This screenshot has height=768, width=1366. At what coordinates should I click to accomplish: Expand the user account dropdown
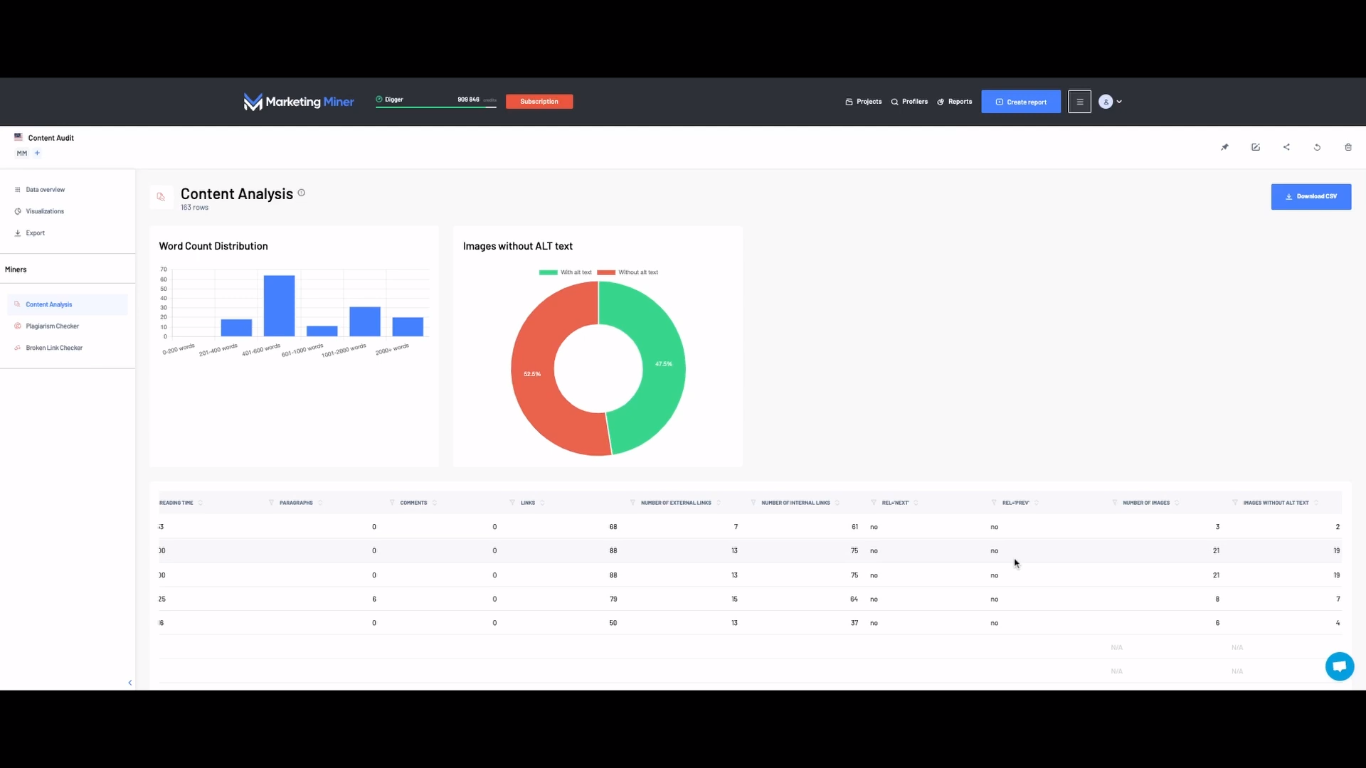pyautogui.click(x=1110, y=101)
